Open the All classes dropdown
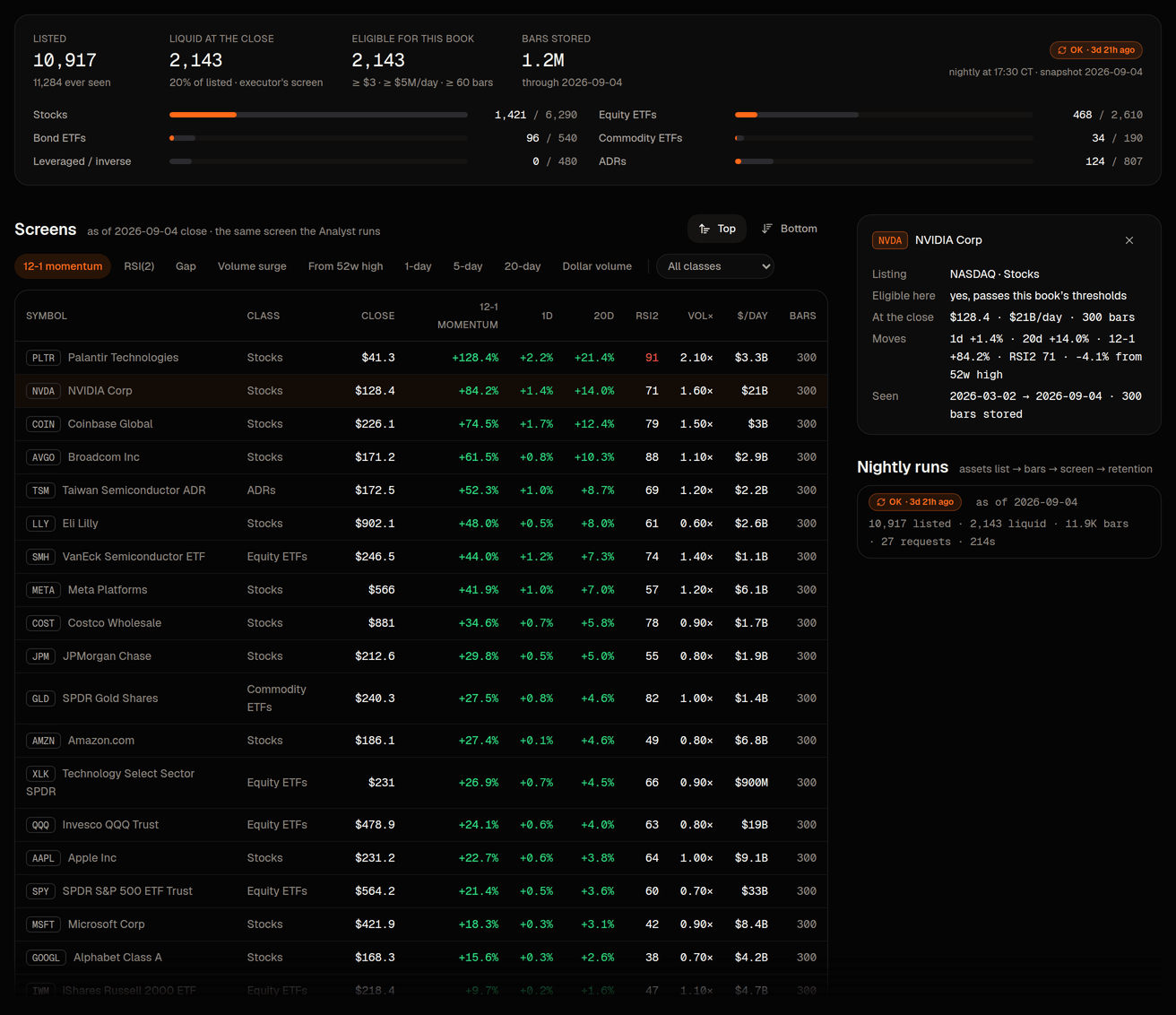This screenshot has width=1176, height=1015. click(x=715, y=266)
